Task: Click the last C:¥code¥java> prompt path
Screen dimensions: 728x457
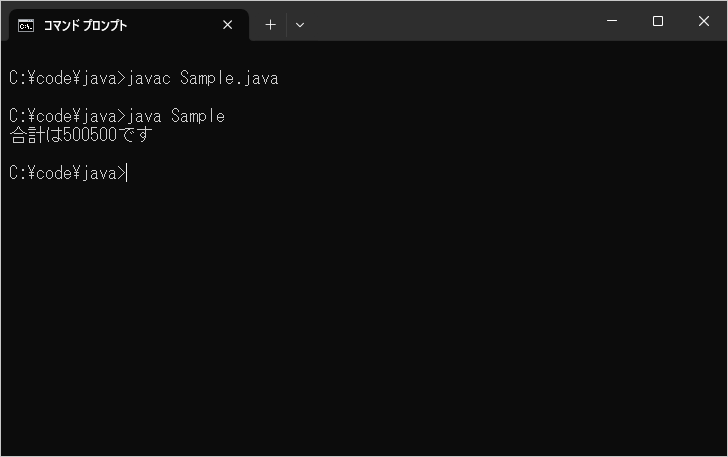Action: (x=68, y=173)
